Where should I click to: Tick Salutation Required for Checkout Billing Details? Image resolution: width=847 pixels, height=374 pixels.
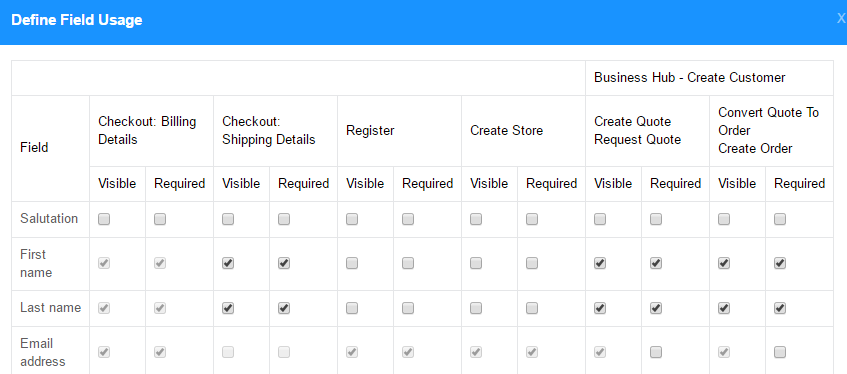[160, 219]
